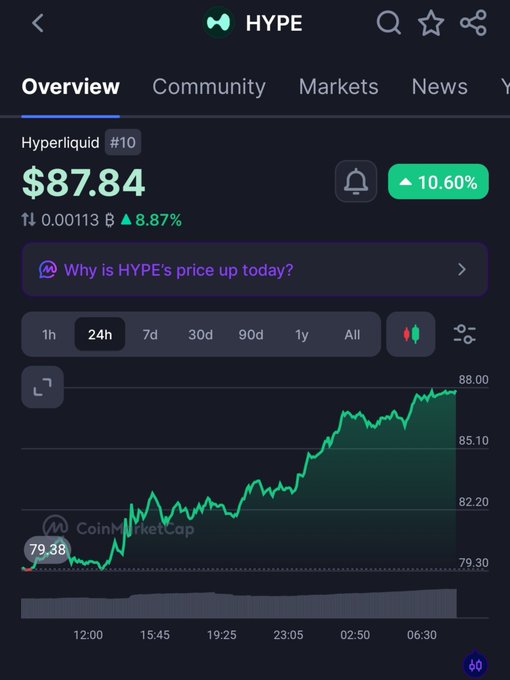
Task: Tap the Hyperliquid name label
Action: 60,142
